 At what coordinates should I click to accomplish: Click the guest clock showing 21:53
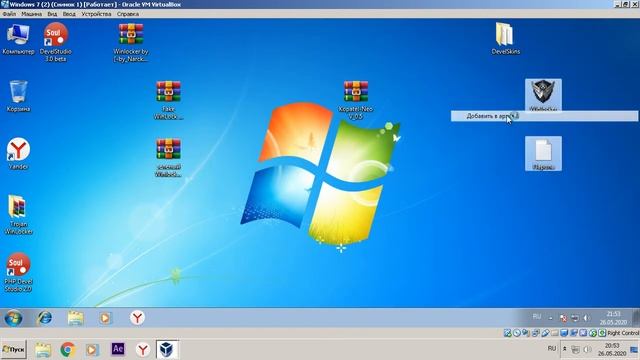613,318
